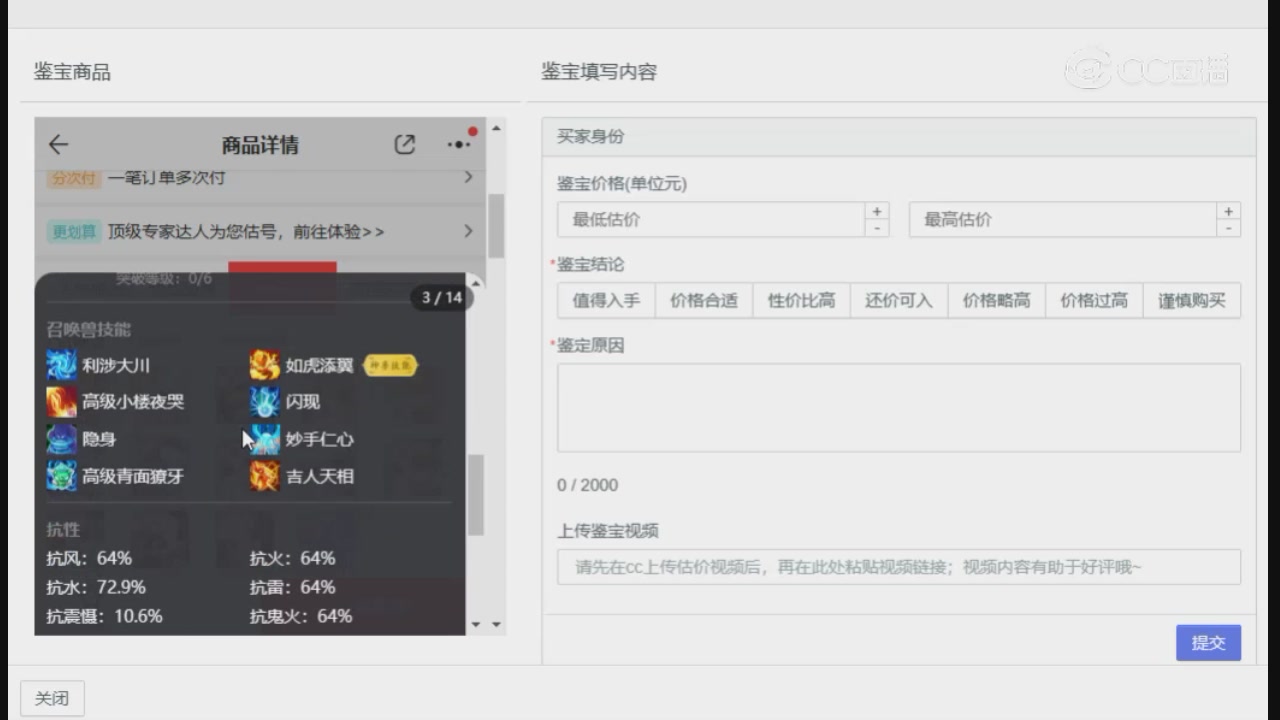Open the three-dot more menu icon
The width and height of the screenshot is (1280, 720).
point(459,144)
